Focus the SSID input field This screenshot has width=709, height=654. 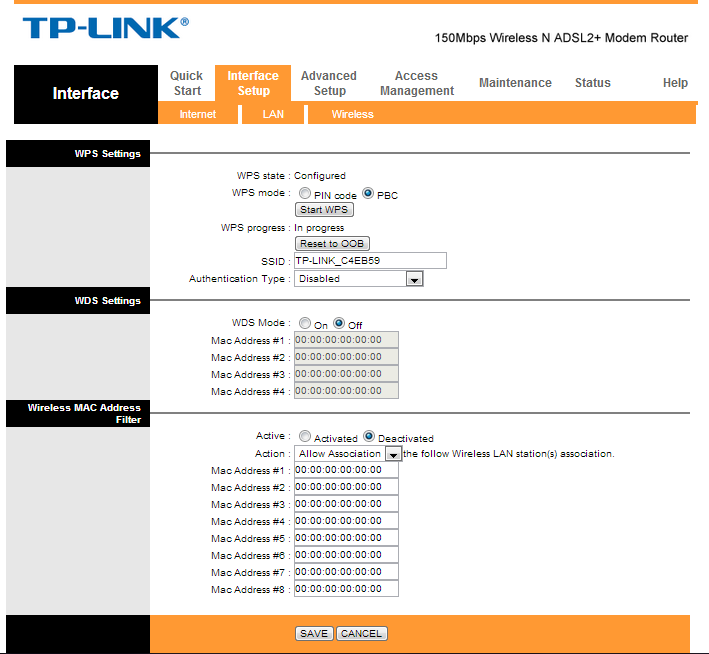point(370,261)
